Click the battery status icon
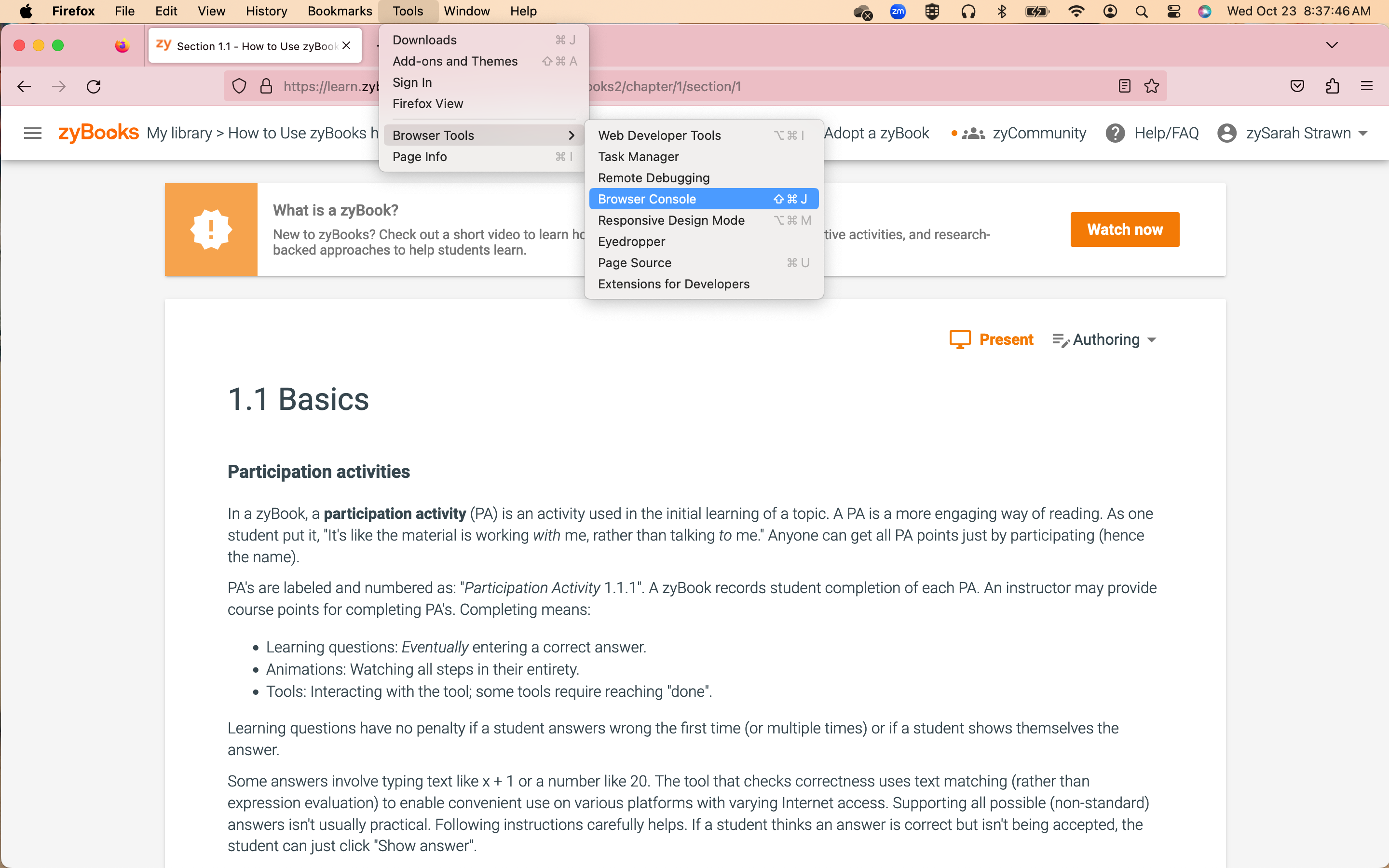Image resolution: width=1389 pixels, height=868 pixels. [x=1037, y=11]
